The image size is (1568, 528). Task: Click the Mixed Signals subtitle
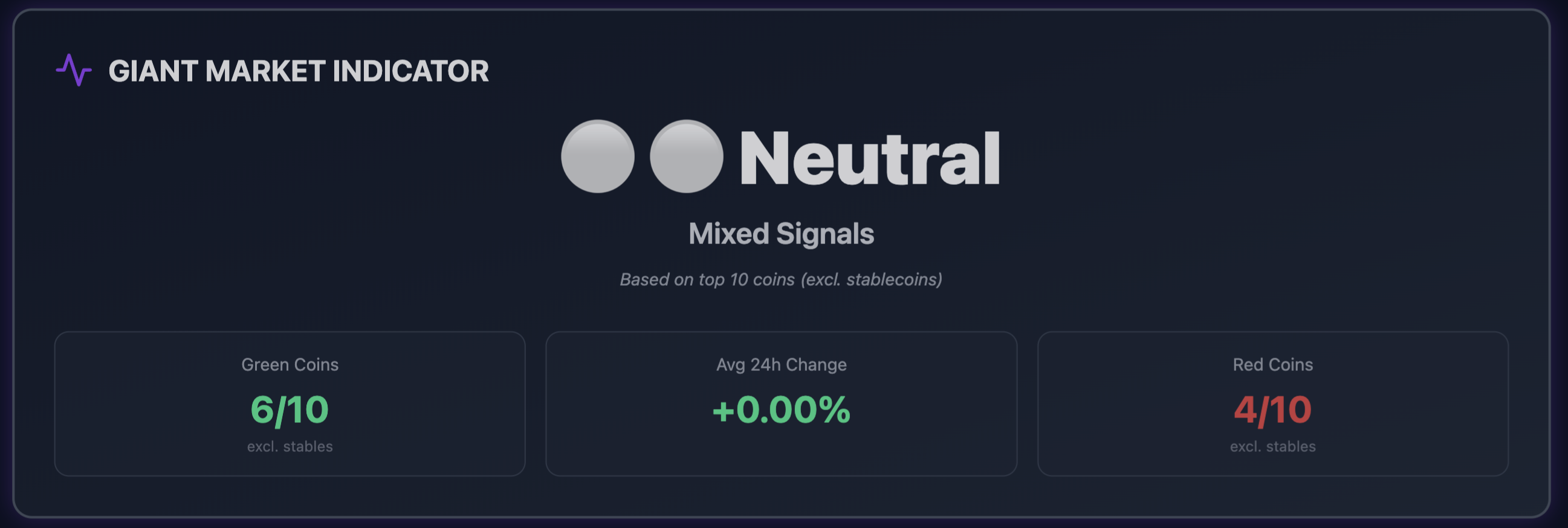click(x=781, y=233)
